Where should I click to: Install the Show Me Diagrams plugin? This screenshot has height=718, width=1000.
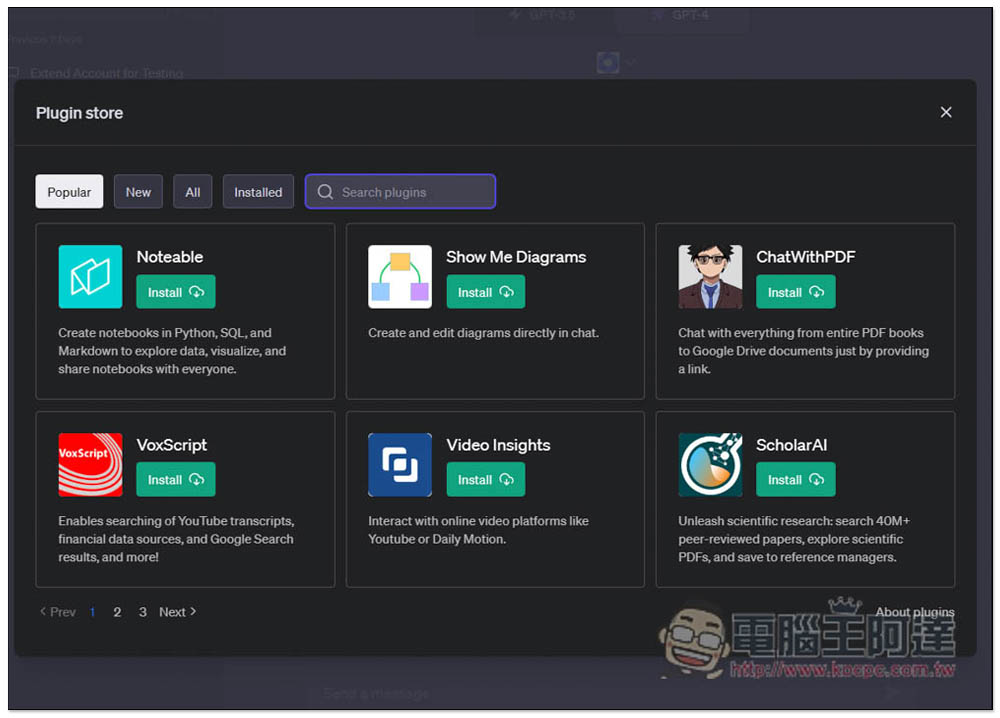(x=485, y=292)
